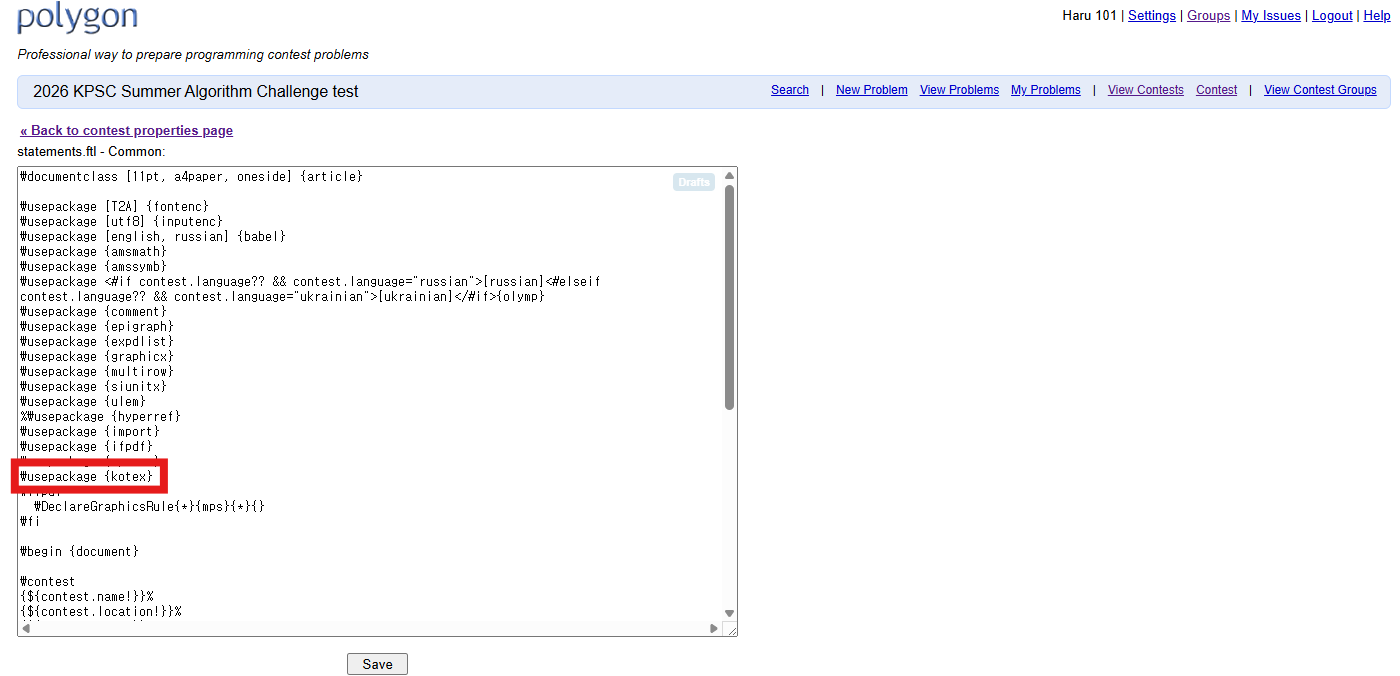Click the \usepackage {ulem} line

pyautogui.click(x=83, y=402)
